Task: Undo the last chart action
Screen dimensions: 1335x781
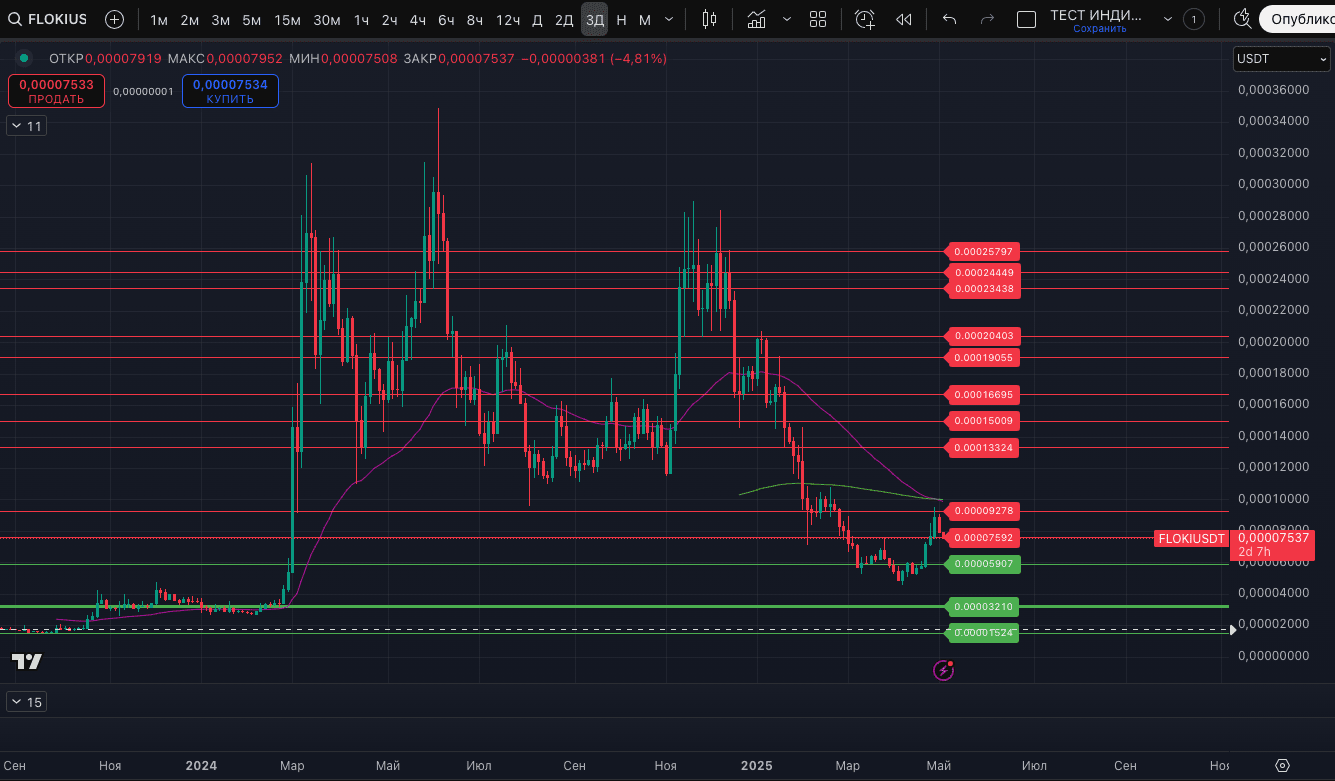Action: click(x=950, y=19)
